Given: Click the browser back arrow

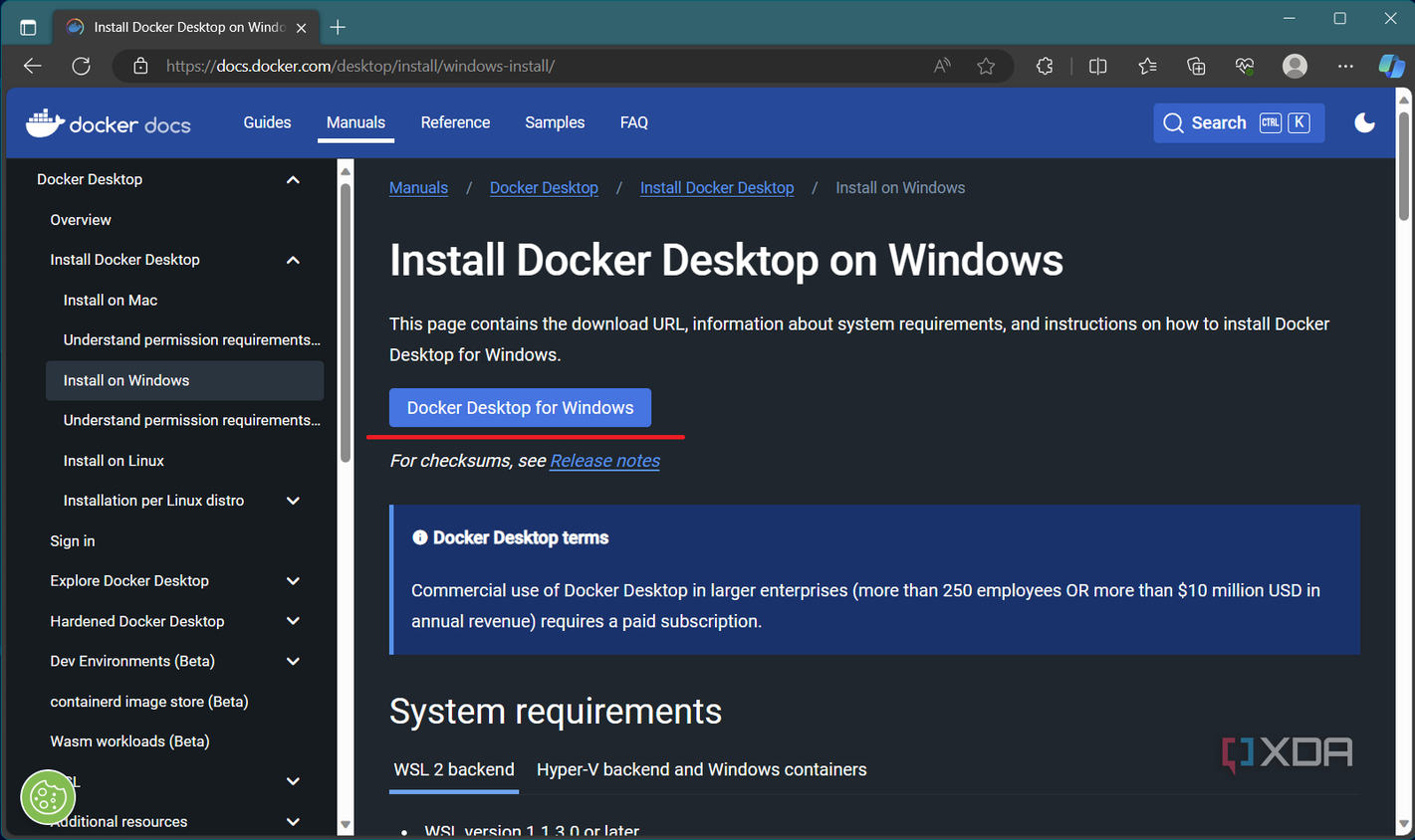Looking at the screenshot, I should (33, 66).
